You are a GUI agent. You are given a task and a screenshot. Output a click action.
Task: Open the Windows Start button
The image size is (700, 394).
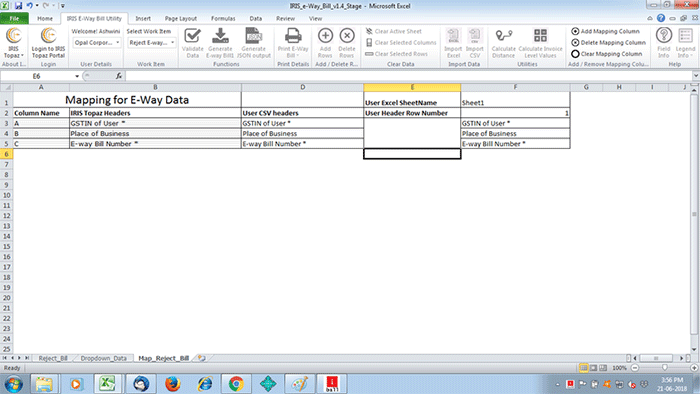[x=13, y=384]
